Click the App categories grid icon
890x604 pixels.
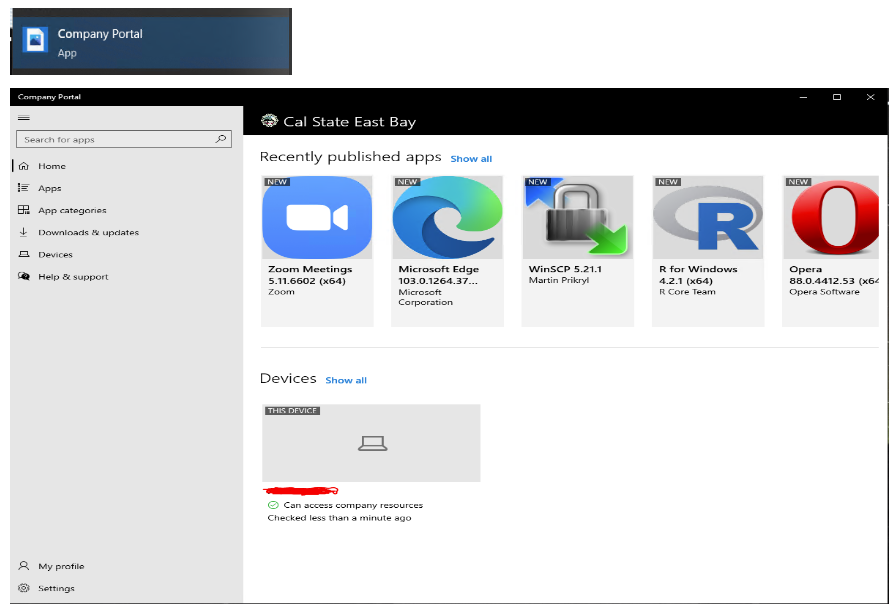23,210
